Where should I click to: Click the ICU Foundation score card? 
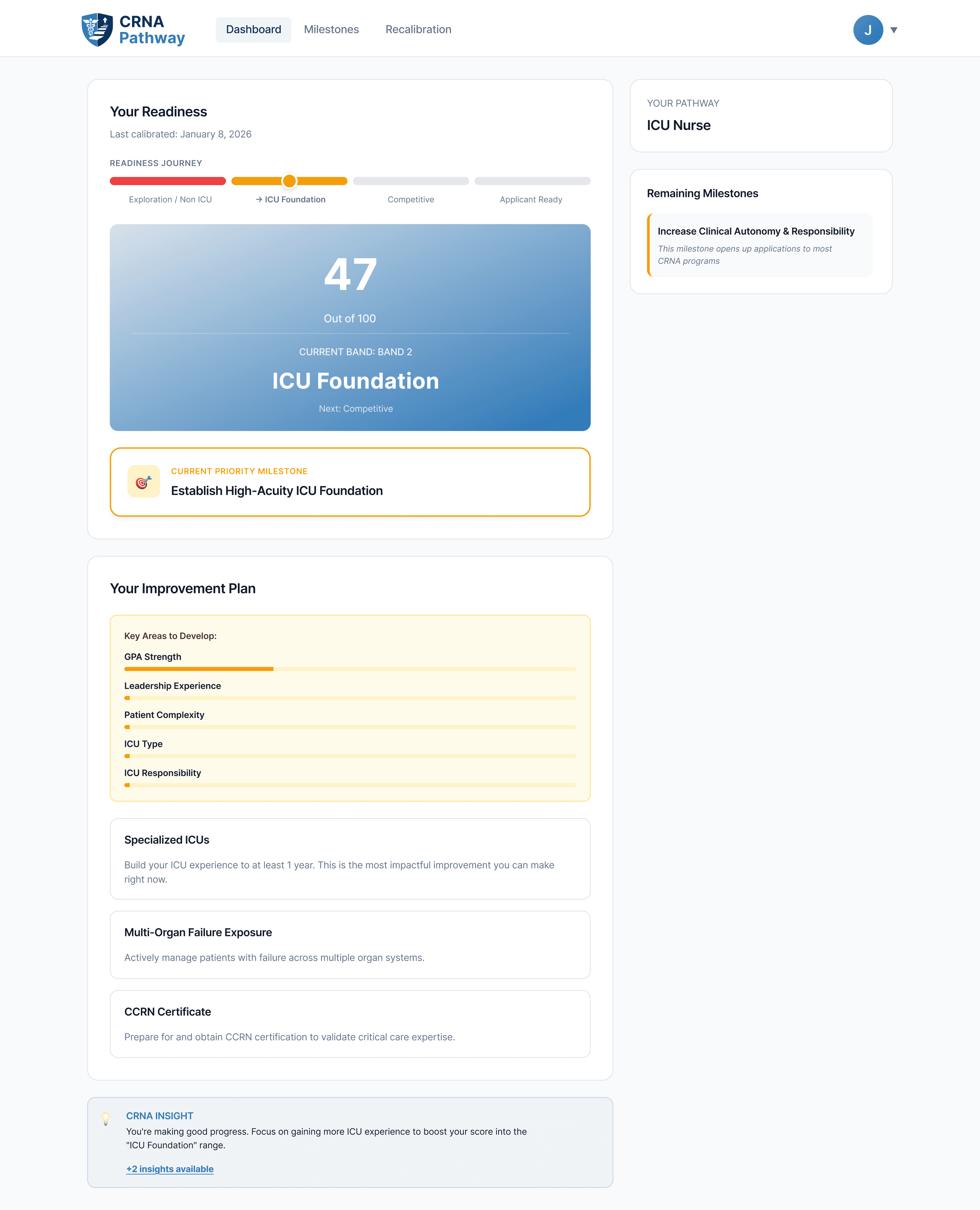point(350,328)
